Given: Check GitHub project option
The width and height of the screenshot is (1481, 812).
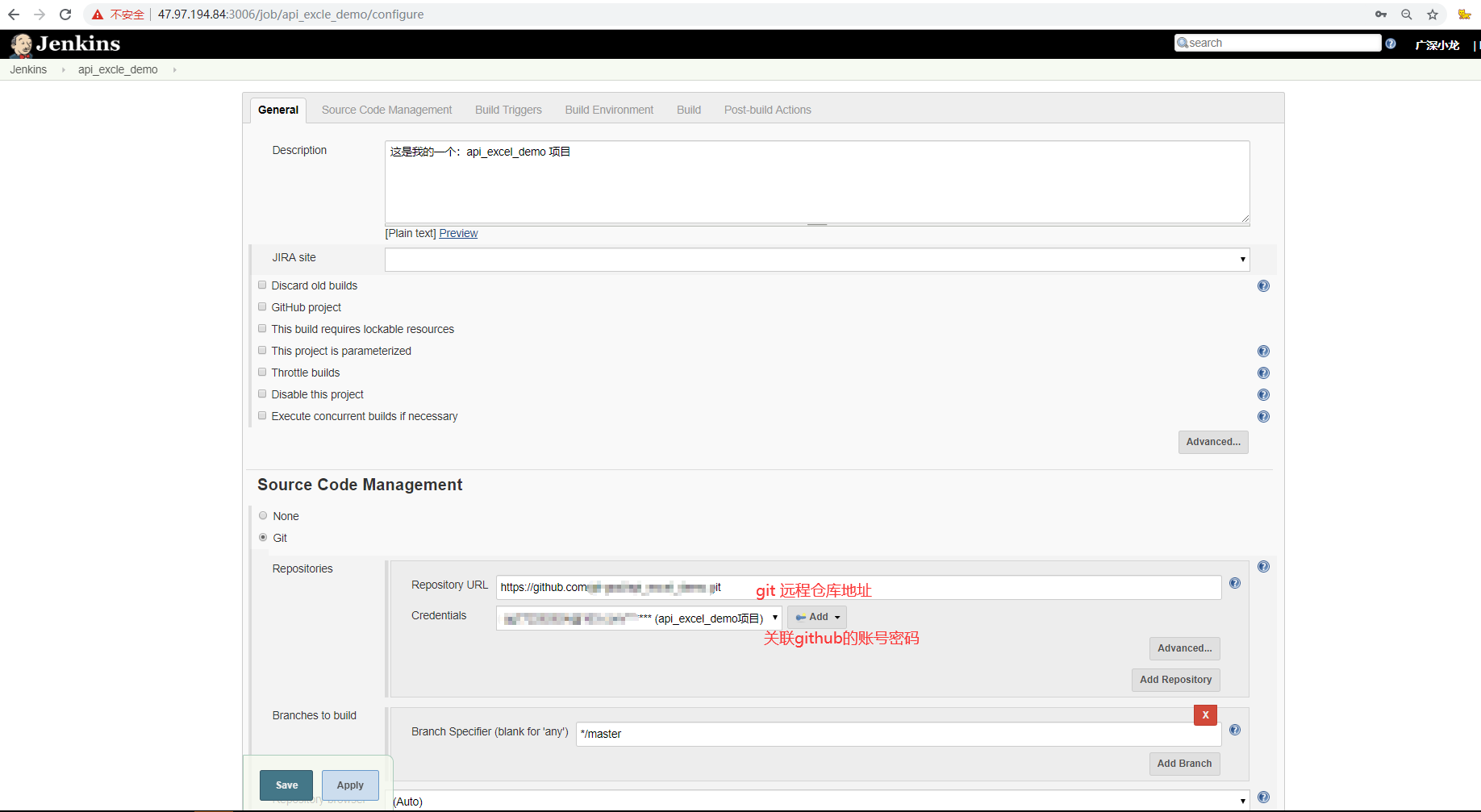Looking at the screenshot, I should 262,307.
